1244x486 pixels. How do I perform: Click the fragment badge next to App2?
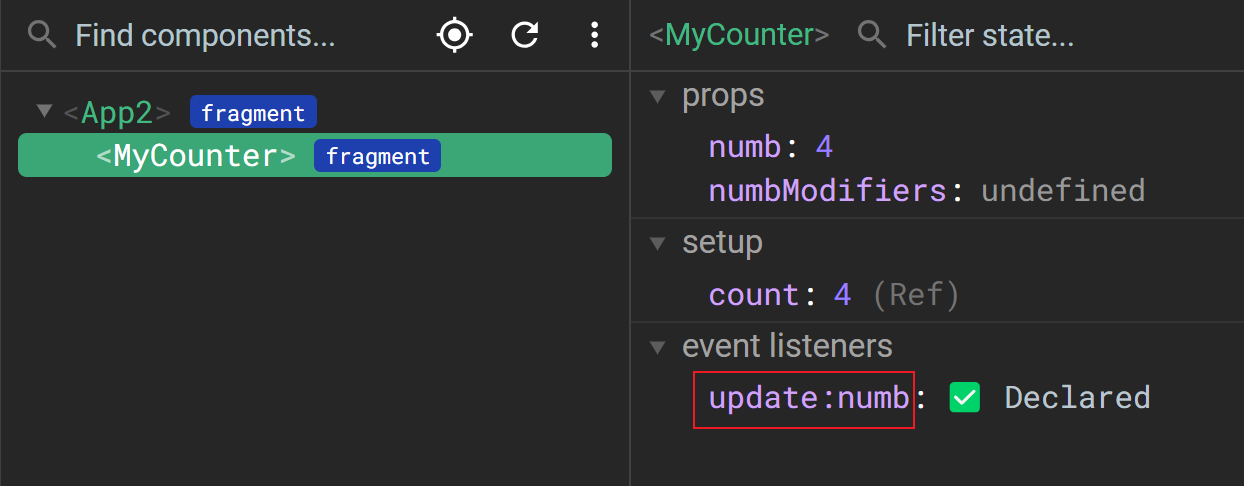point(253,112)
